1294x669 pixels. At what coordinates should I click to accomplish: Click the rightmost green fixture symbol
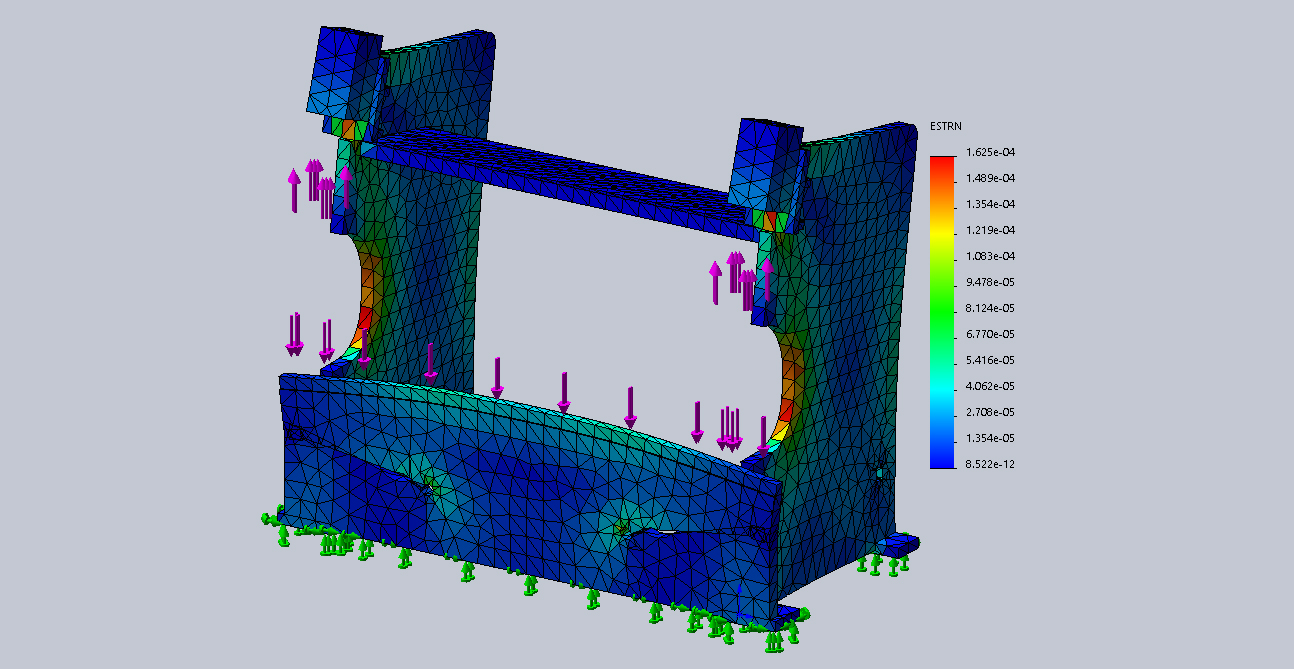(905, 563)
